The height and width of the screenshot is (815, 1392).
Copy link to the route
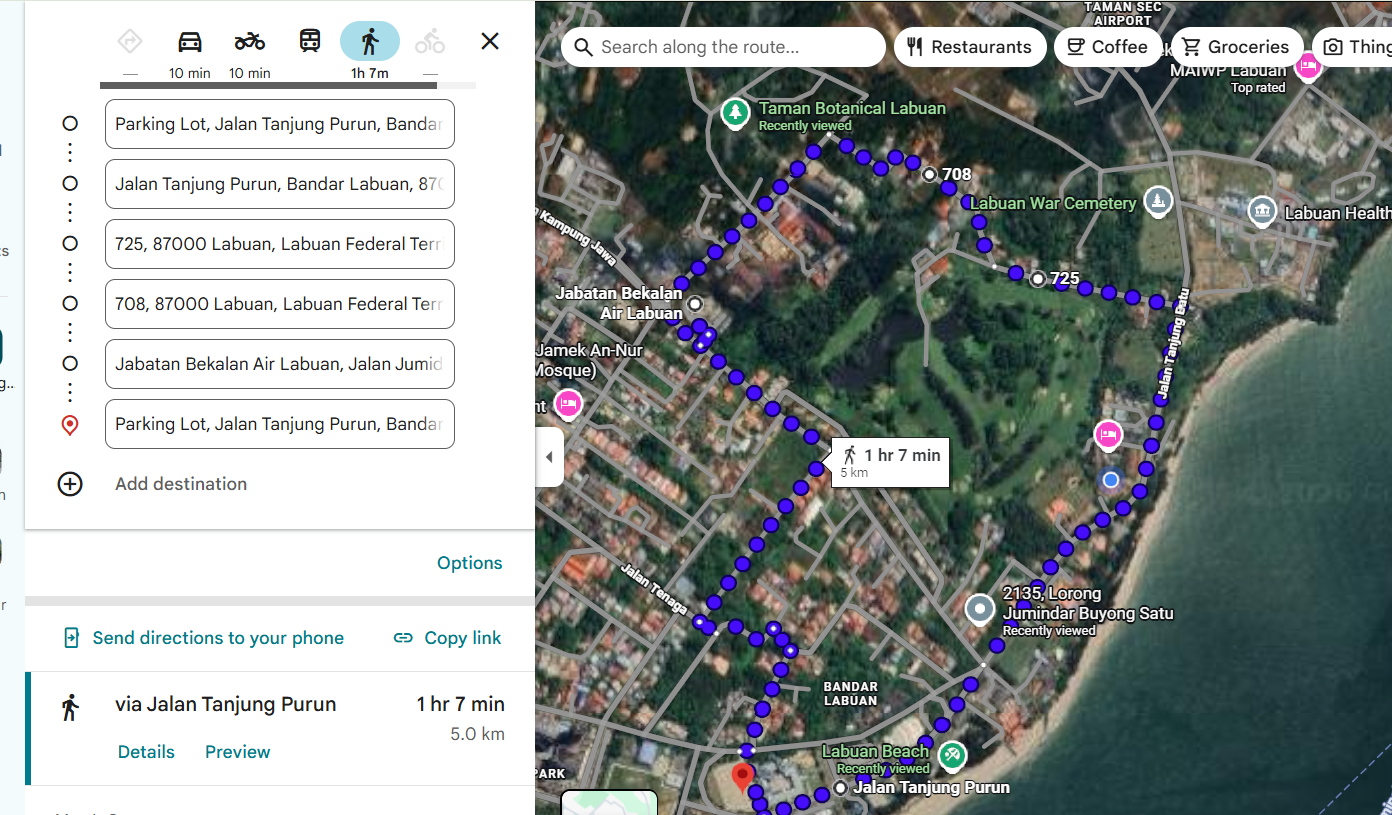pos(463,638)
